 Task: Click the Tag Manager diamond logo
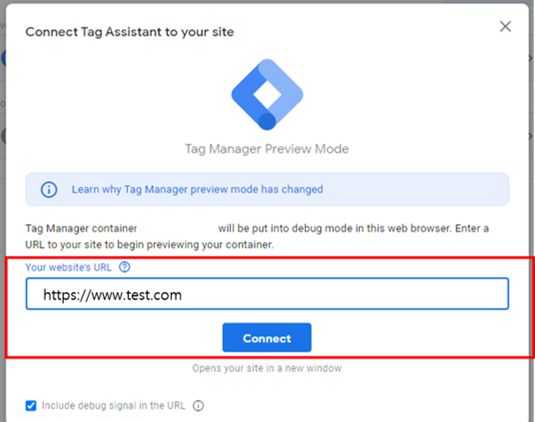click(267, 94)
